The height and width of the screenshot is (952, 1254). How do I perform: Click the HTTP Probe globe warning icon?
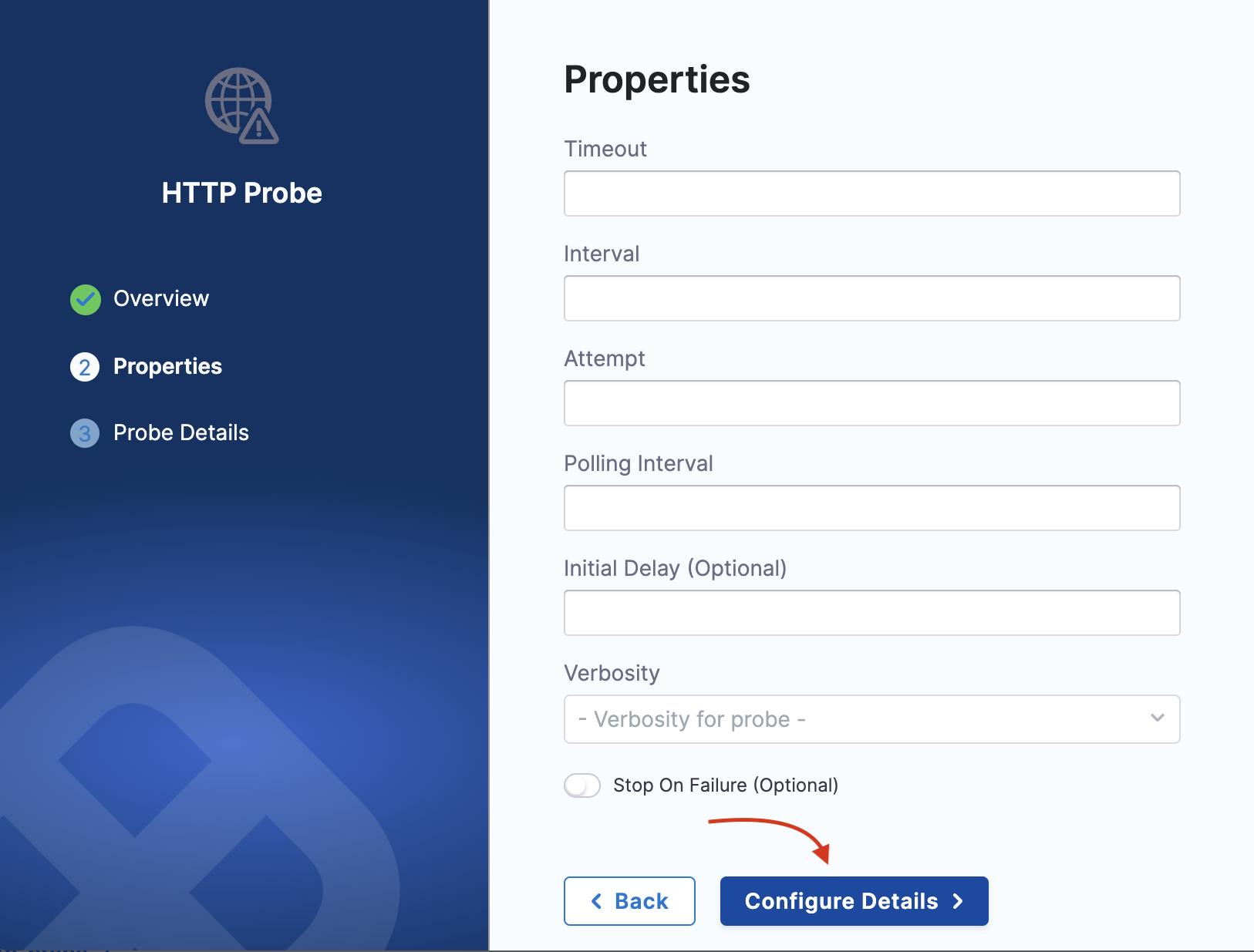241,106
